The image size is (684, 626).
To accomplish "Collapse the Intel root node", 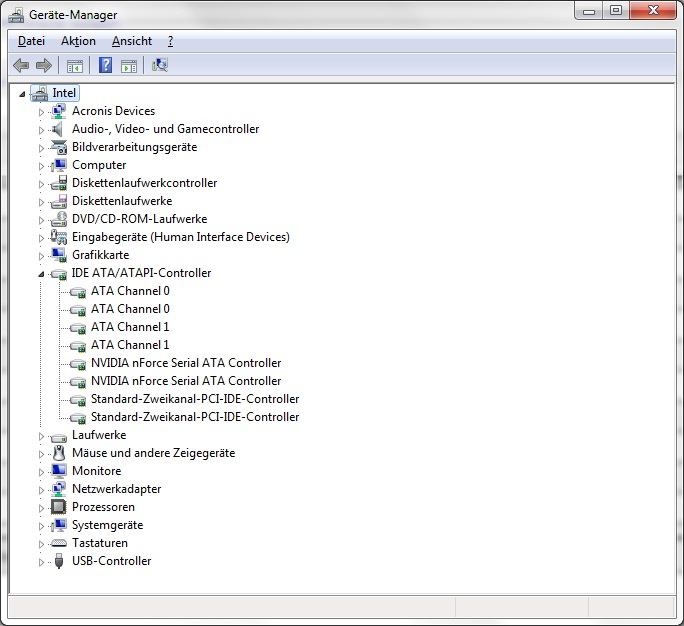I will [22, 94].
